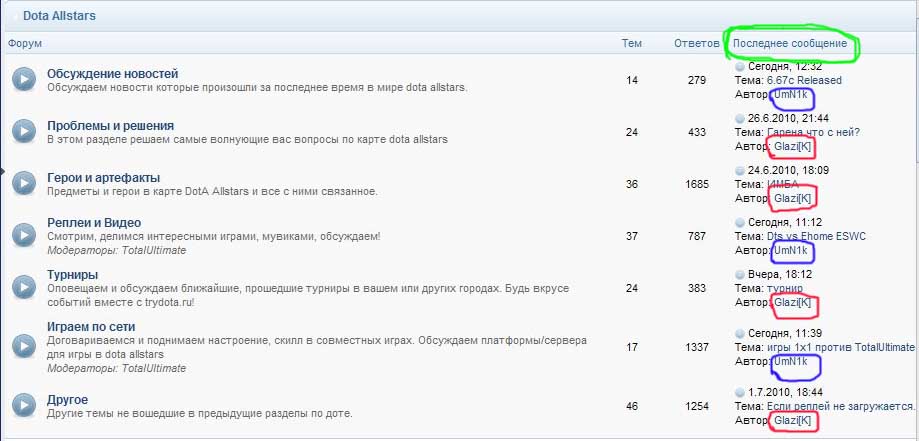Screen dimensions: 919x441
Task: Open the Реплеи и Видео forum
Action: point(94,223)
